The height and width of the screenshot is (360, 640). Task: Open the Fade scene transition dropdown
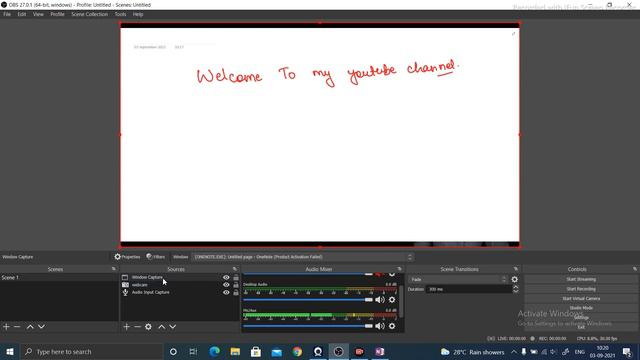(x=458, y=280)
